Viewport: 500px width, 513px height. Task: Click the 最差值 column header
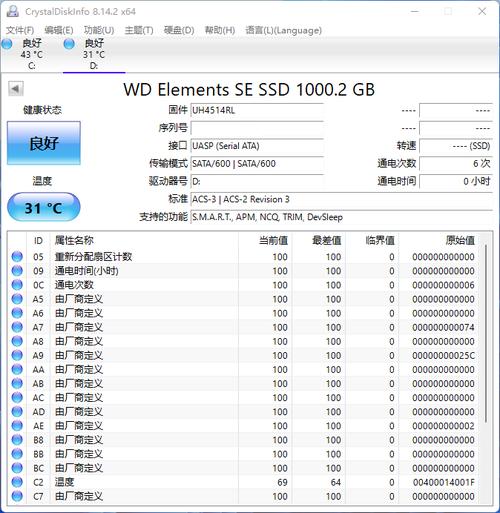pos(319,240)
